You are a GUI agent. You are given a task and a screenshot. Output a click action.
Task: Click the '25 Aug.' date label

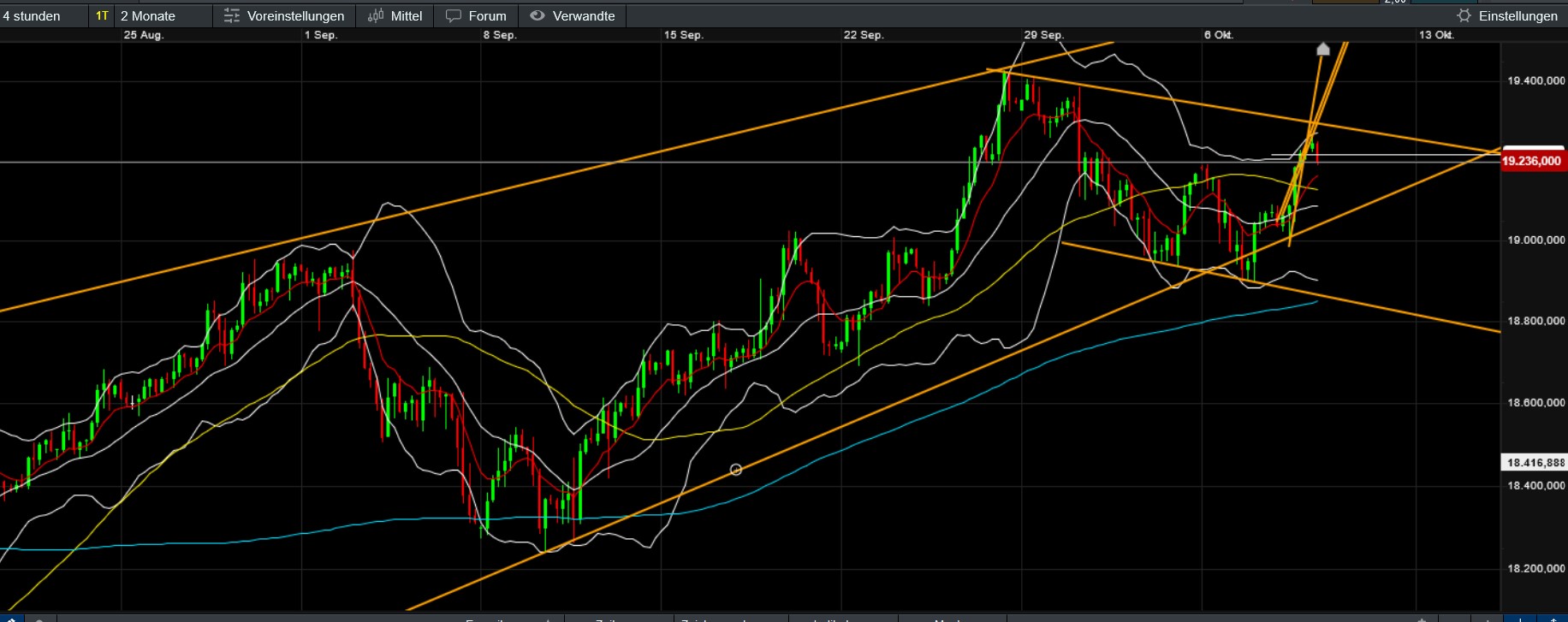(x=143, y=35)
